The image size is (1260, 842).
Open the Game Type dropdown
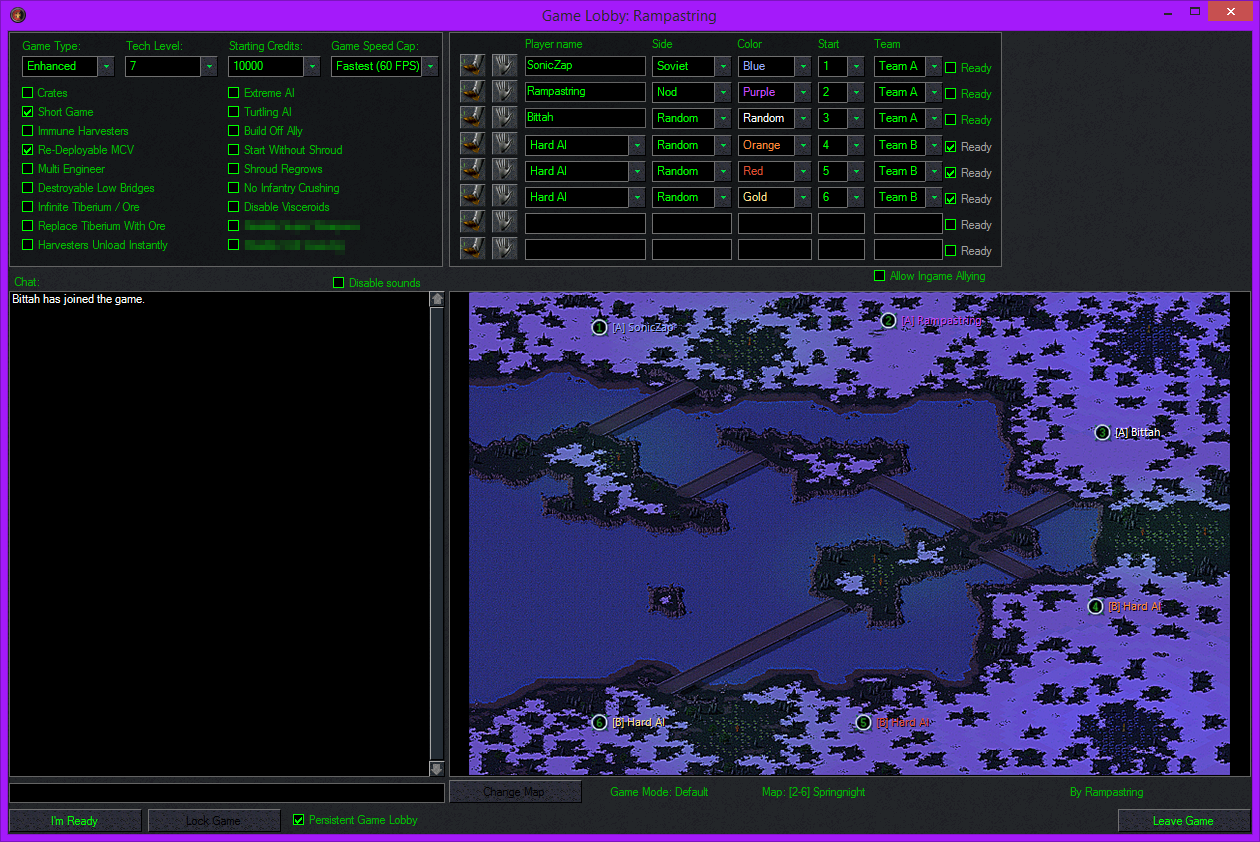pyautogui.click(x=68, y=66)
